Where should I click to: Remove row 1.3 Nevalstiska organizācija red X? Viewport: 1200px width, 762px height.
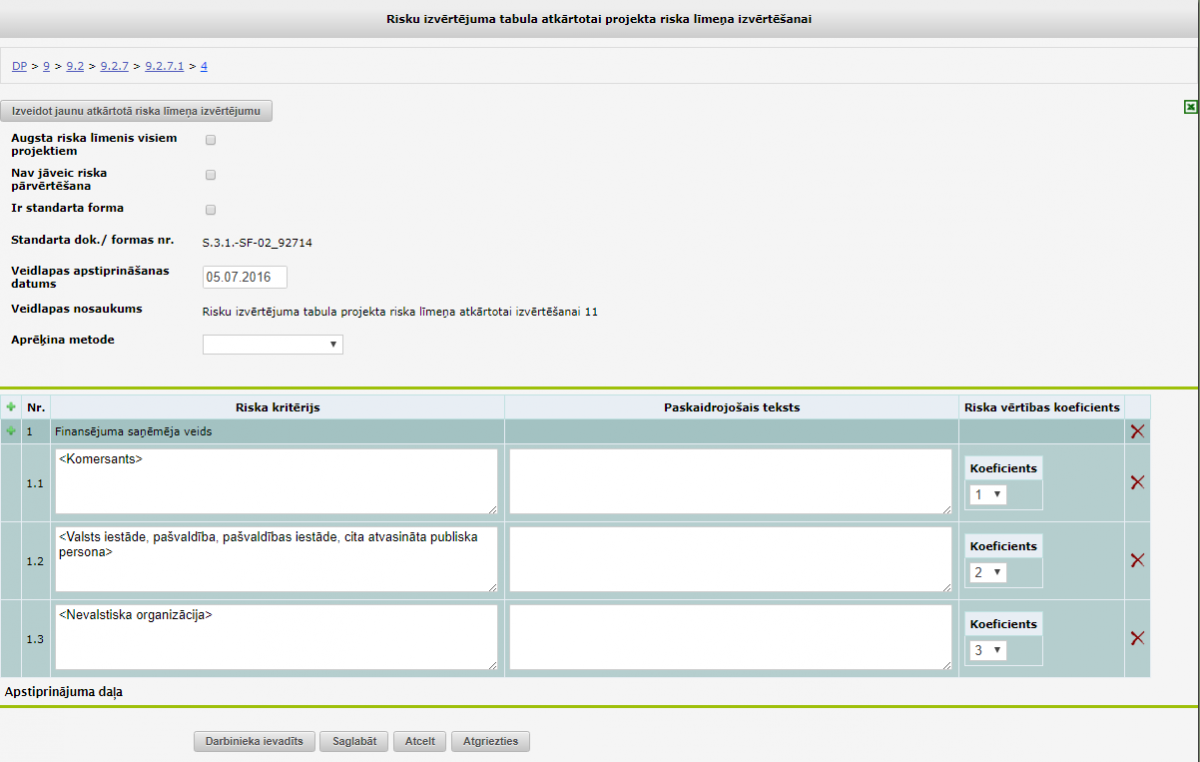pos(1137,638)
